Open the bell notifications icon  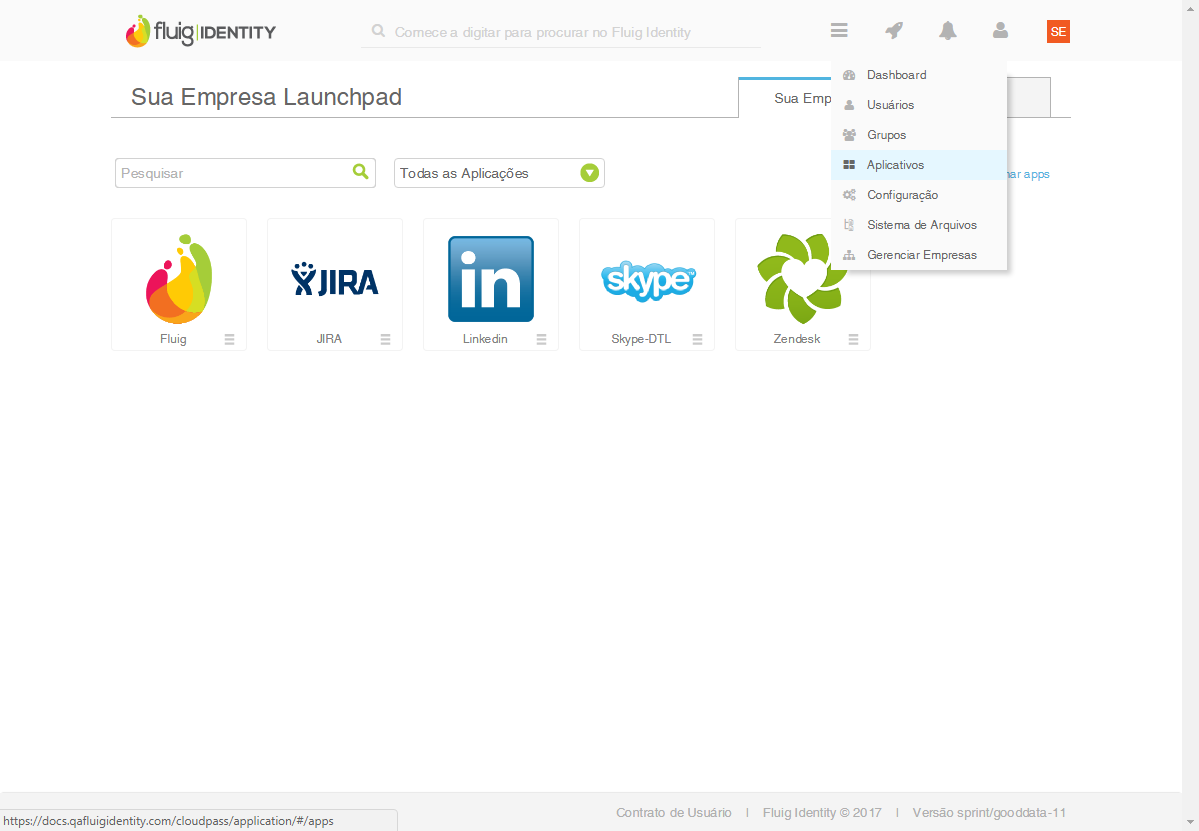947,31
